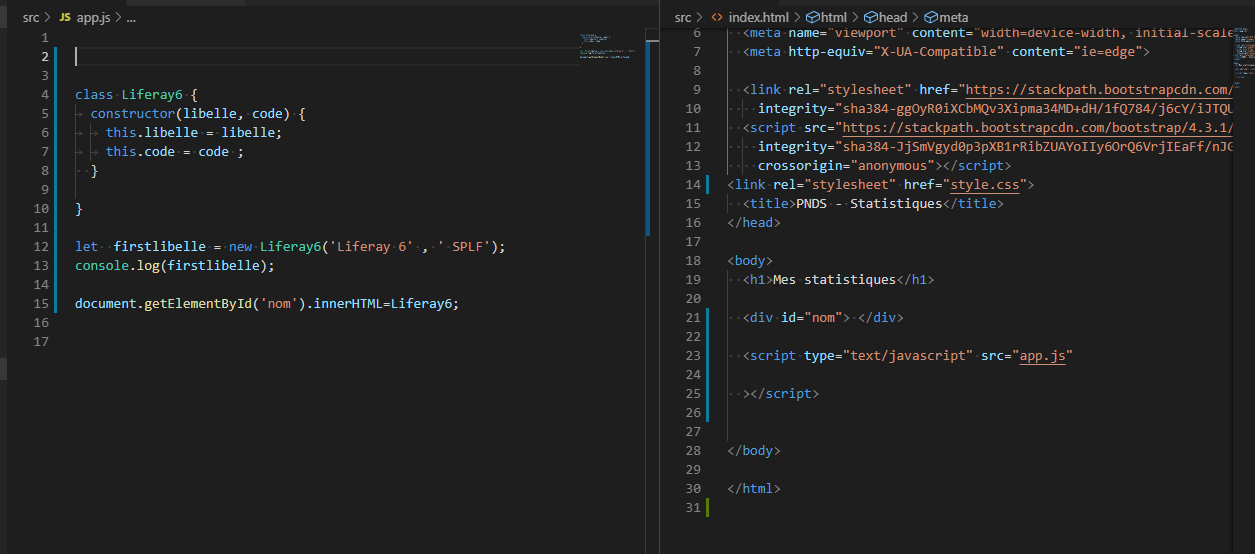Open the src folder in the app.js breadcrumb
Screen dimensions: 1255x554
tap(31, 18)
